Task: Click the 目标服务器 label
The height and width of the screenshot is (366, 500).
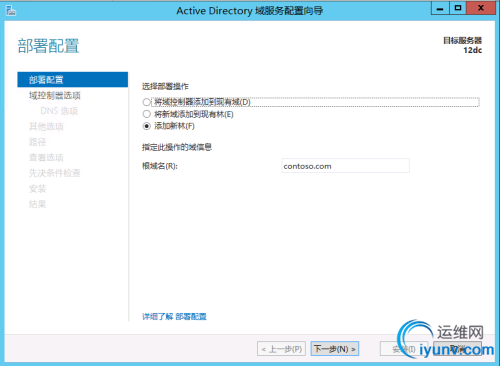Action: coord(462,41)
